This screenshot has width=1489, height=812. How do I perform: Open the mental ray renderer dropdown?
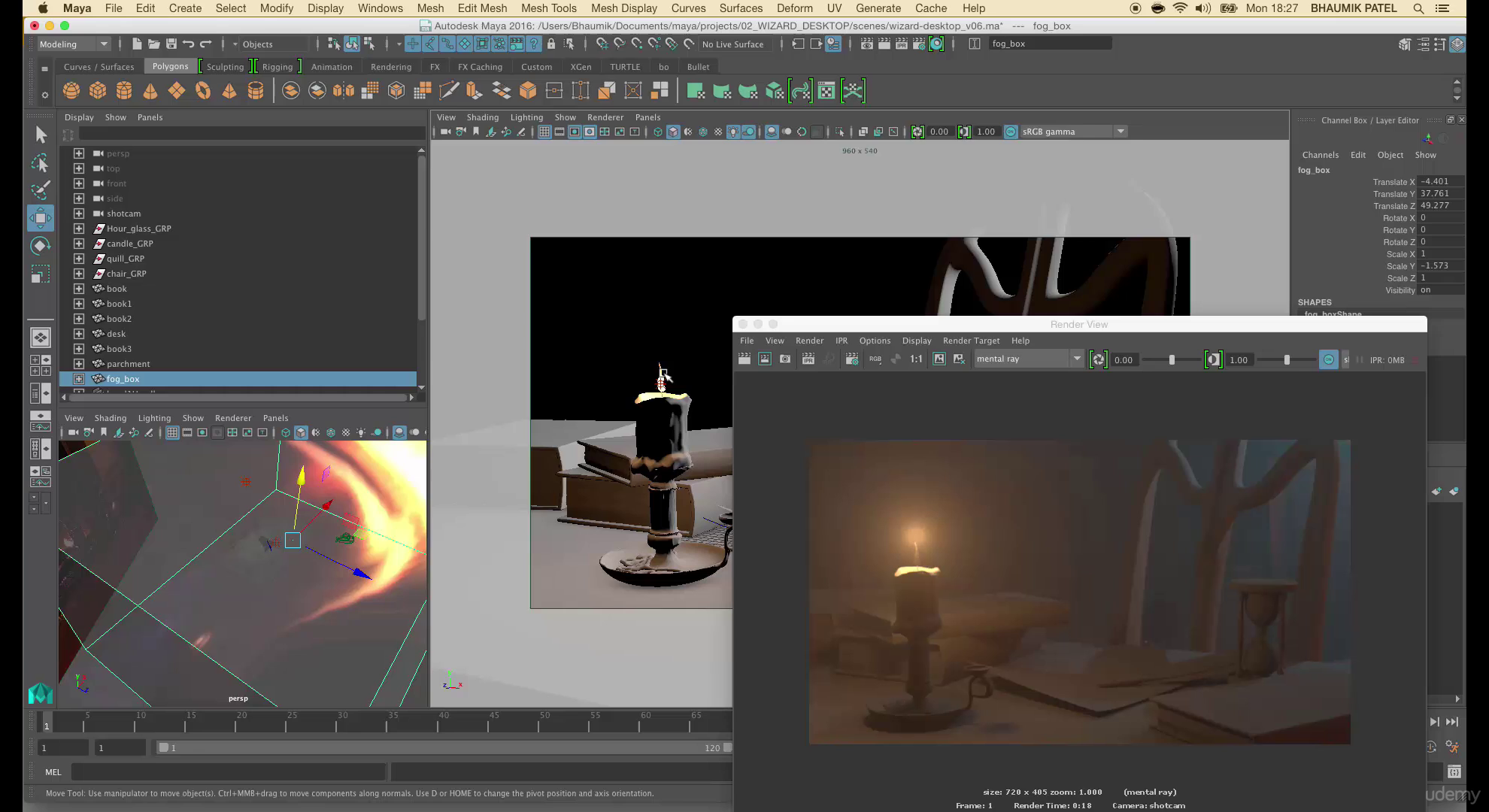(1028, 359)
